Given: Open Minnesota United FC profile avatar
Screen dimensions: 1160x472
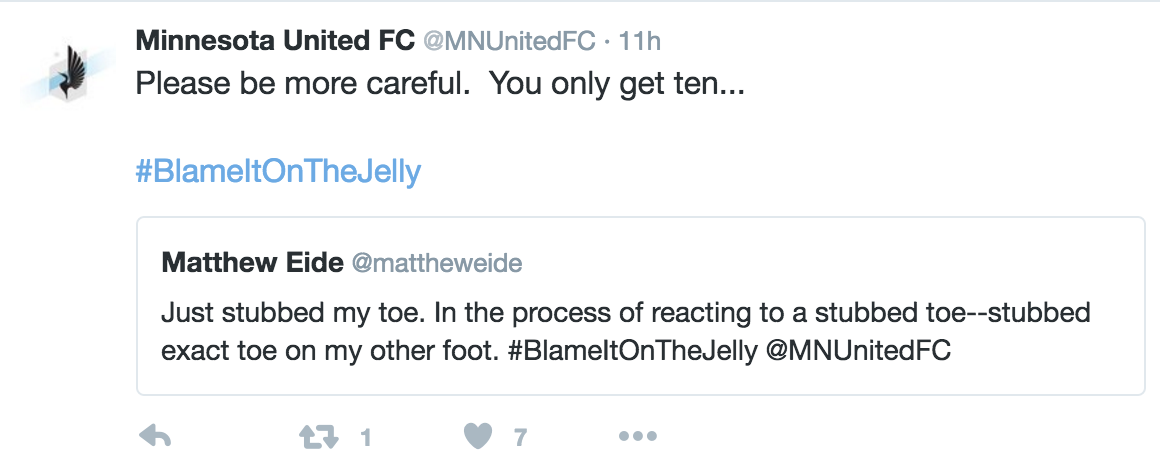Looking at the screenshot, I should (x=69, y=73).
